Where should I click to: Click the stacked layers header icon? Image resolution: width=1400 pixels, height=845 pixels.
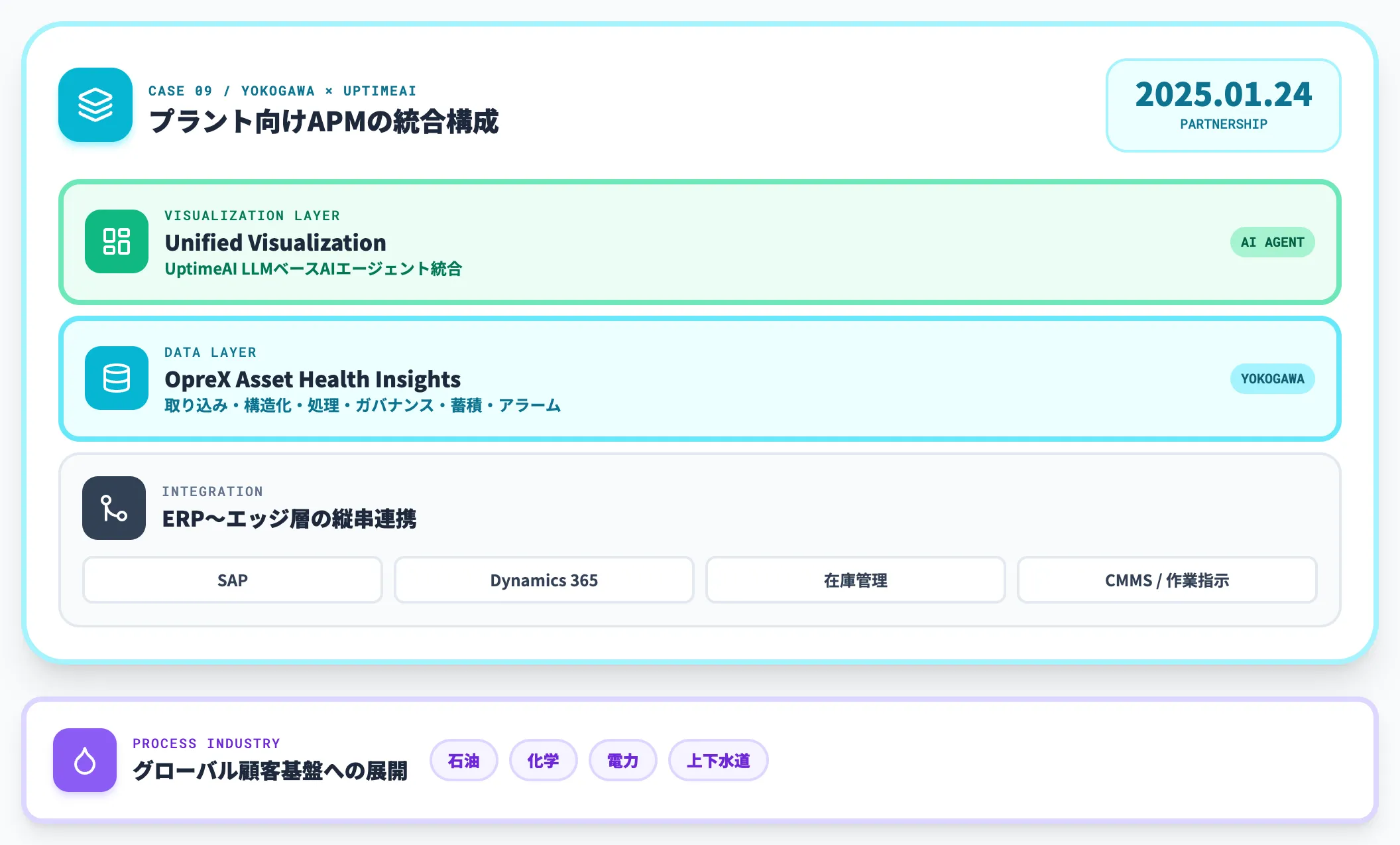pos(95,105)
